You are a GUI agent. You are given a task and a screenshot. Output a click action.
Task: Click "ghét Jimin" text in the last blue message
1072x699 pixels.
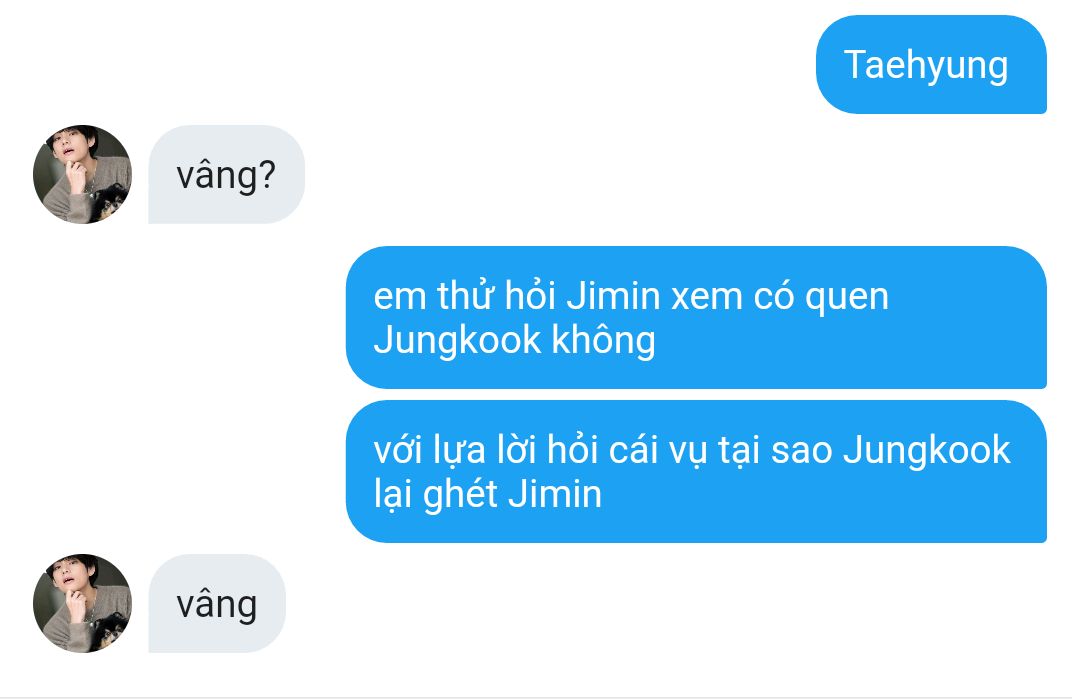pos(512,494)
